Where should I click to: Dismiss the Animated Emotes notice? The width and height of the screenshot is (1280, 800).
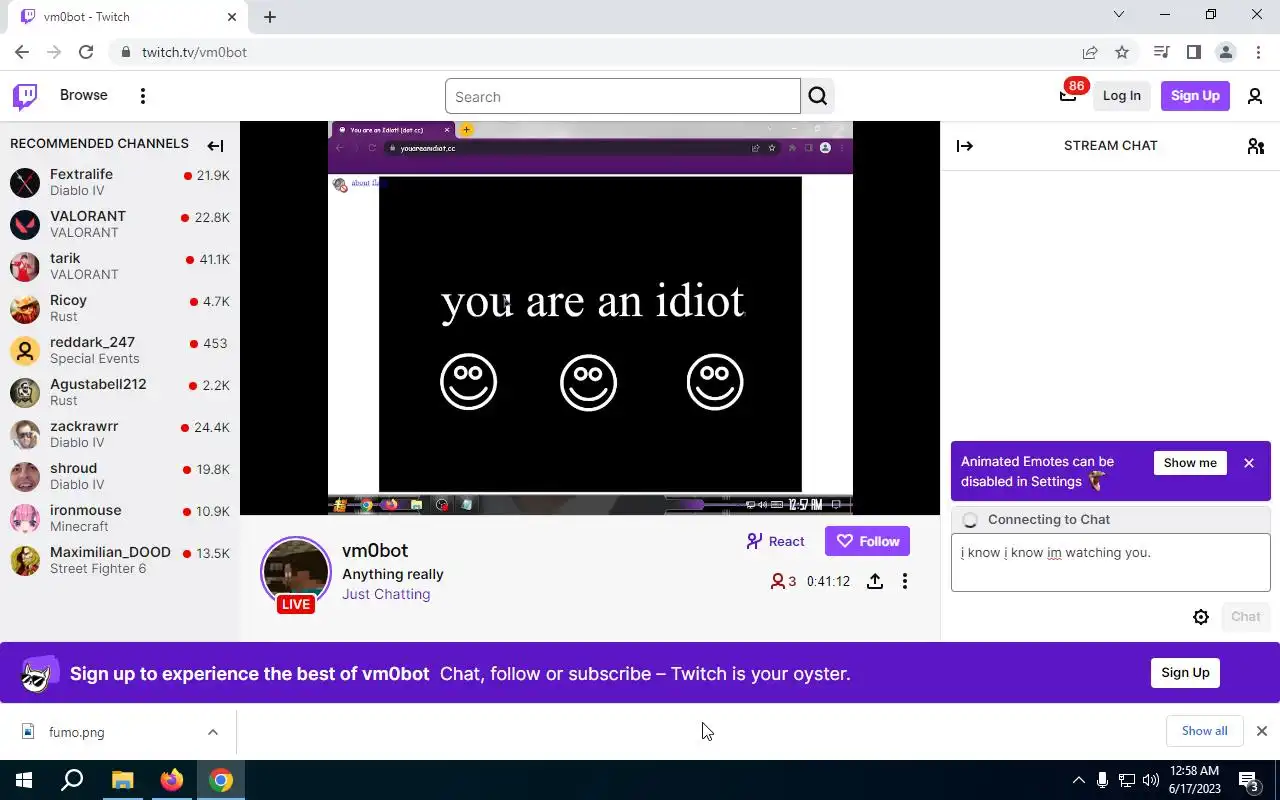[1249, 463]
